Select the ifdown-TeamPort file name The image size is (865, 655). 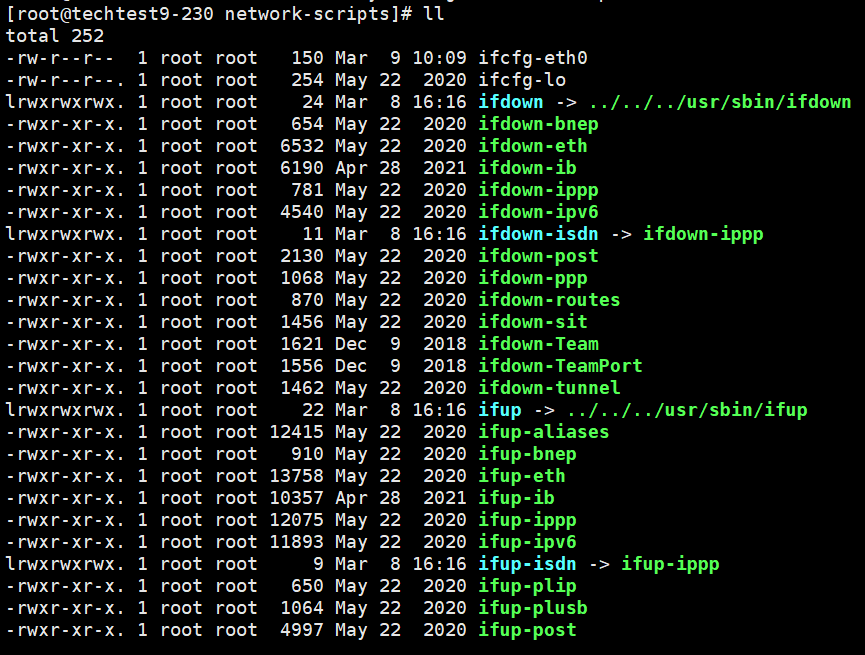(x=560, y=366)
